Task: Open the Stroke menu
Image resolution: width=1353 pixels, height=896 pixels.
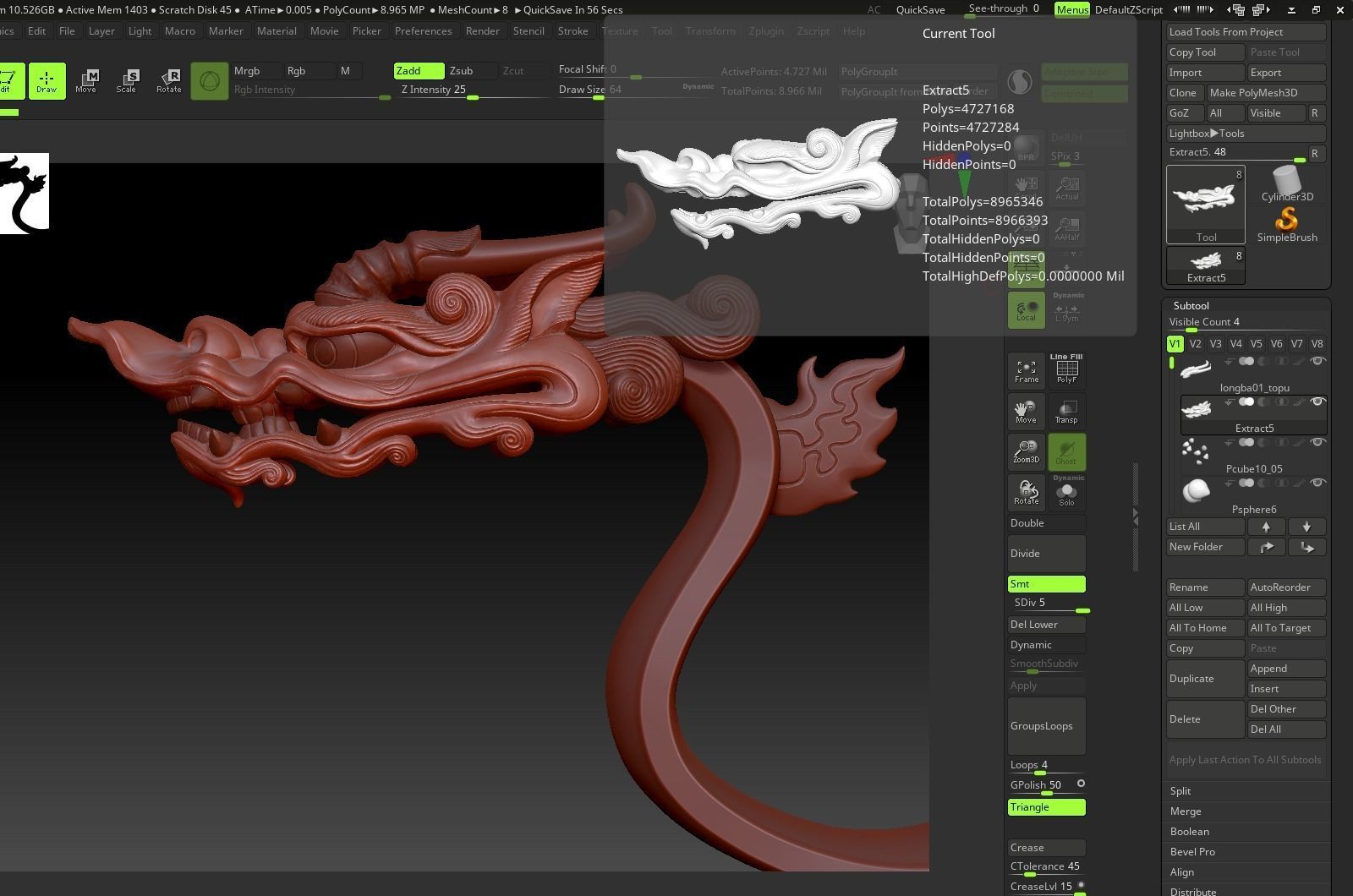Action: [572, 31]
